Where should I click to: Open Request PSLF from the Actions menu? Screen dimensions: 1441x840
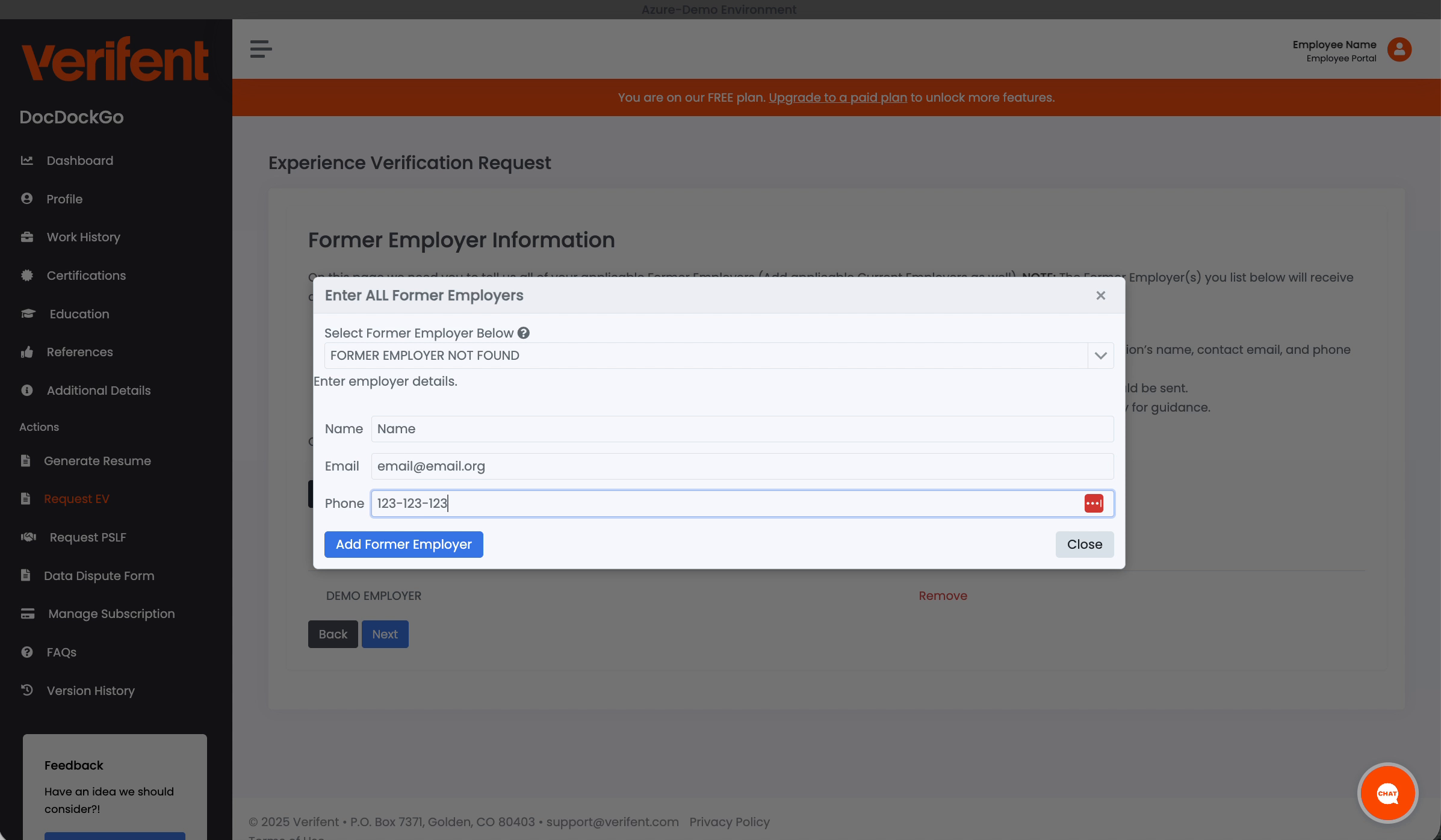tap(87, 537)
